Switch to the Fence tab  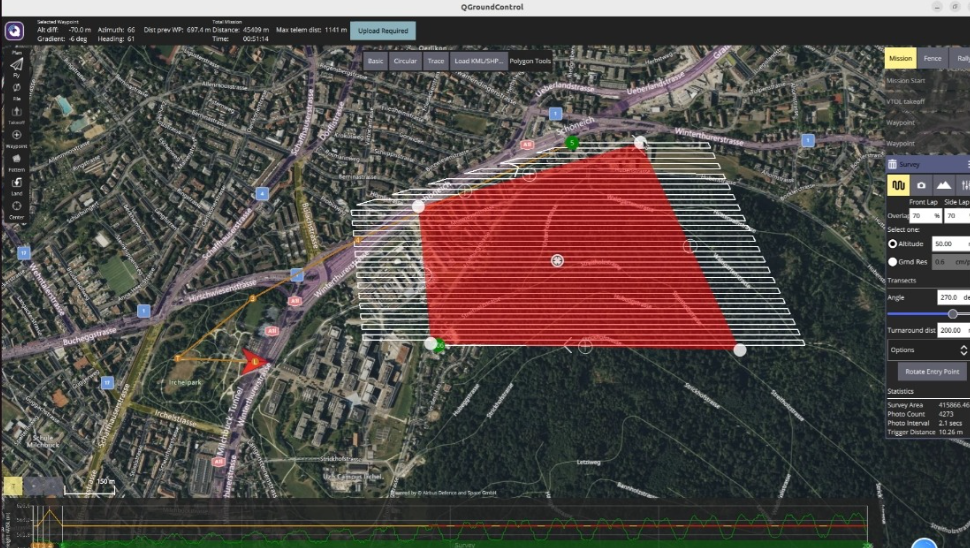(x=932, y=59)
